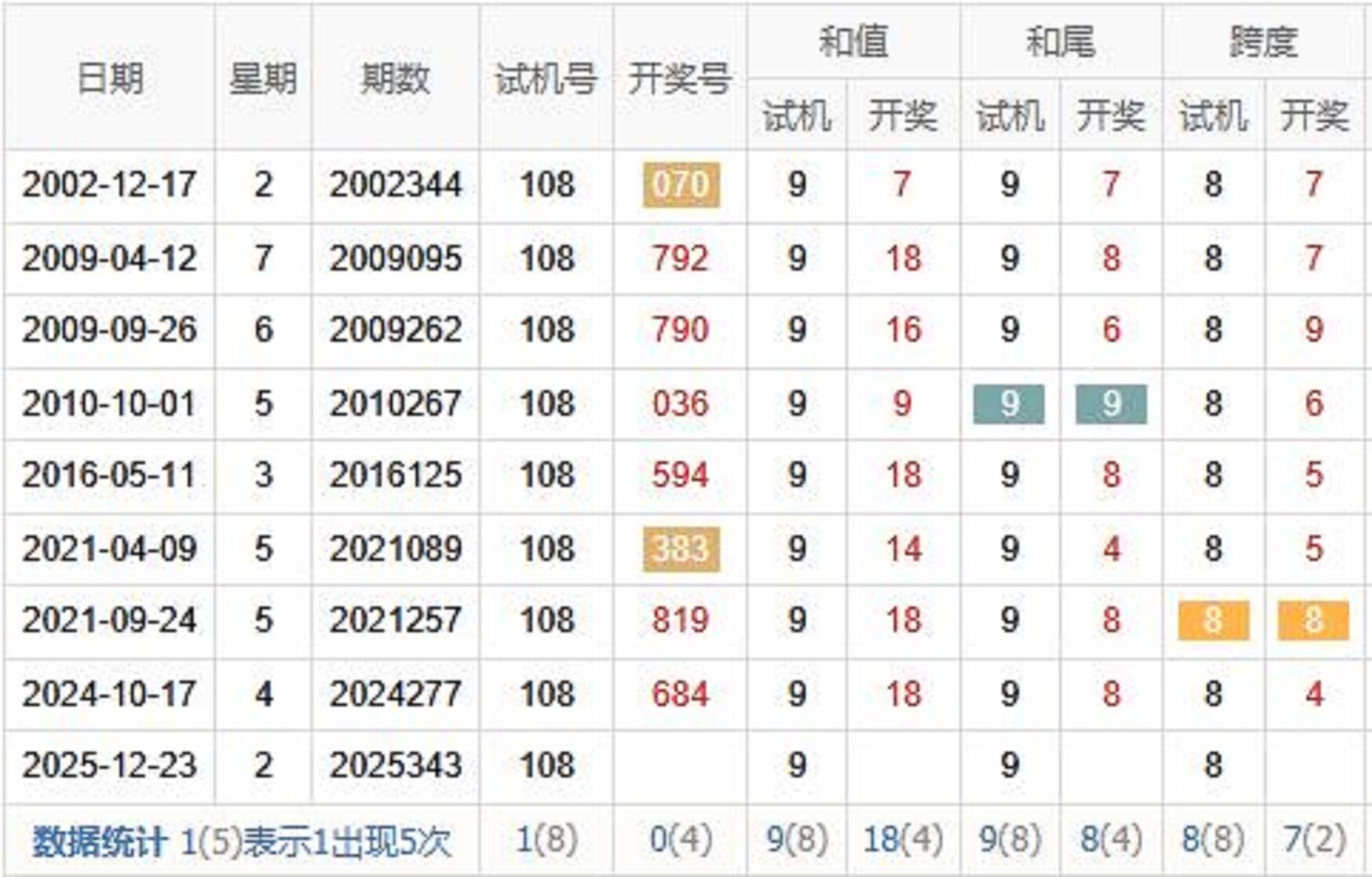Click the 跨度 group header
Screen dimensions: 1372x877
point(1264,41)
